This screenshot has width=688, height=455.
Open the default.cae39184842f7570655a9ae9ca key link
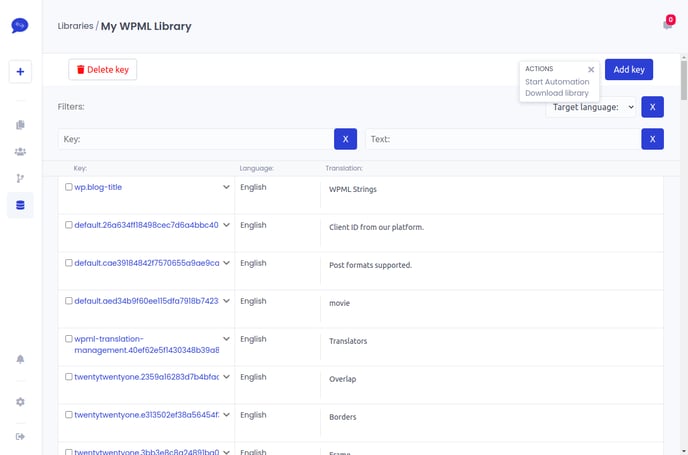(x=147, y=263)
